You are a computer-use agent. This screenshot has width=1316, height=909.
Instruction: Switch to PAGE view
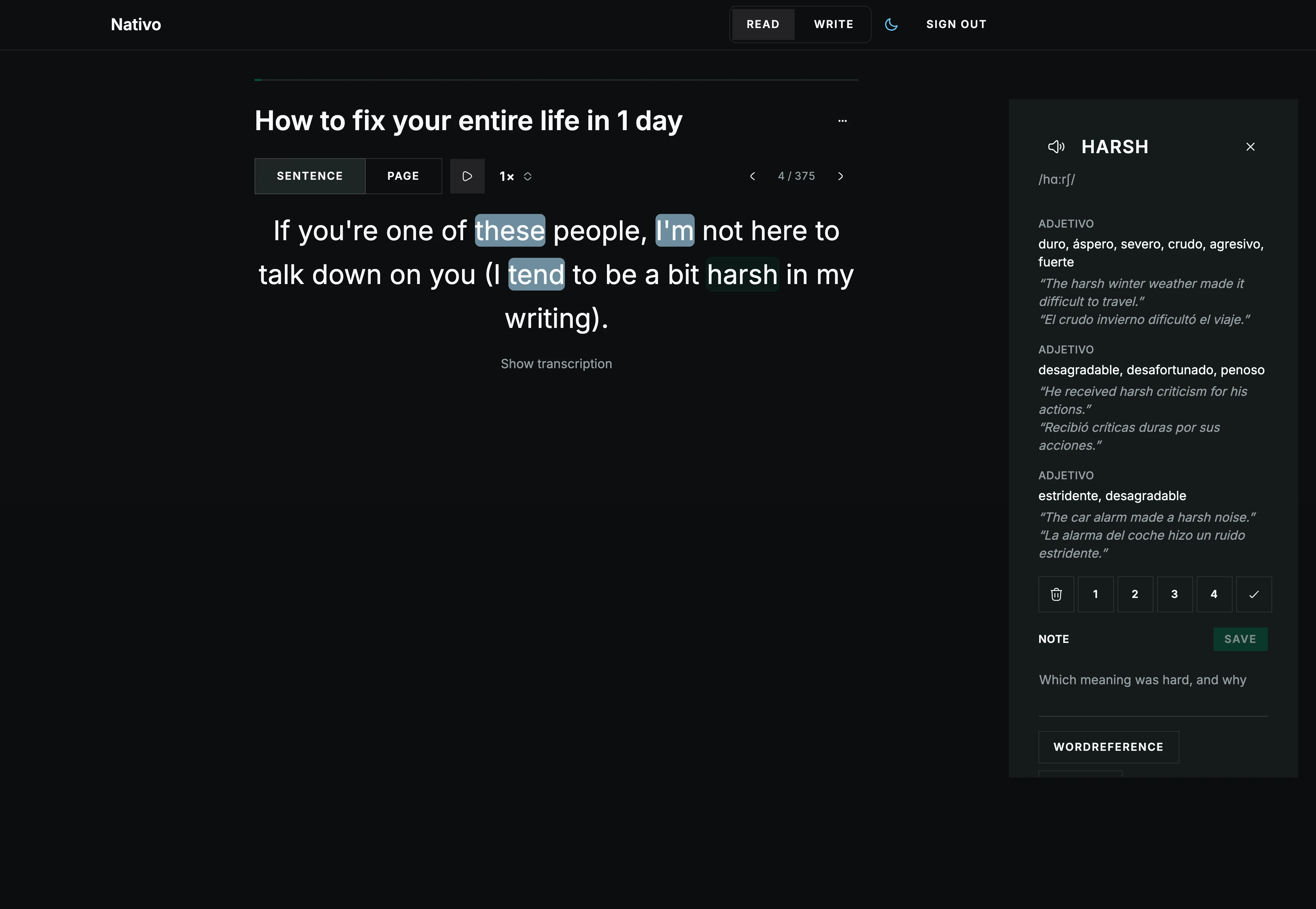403,176
